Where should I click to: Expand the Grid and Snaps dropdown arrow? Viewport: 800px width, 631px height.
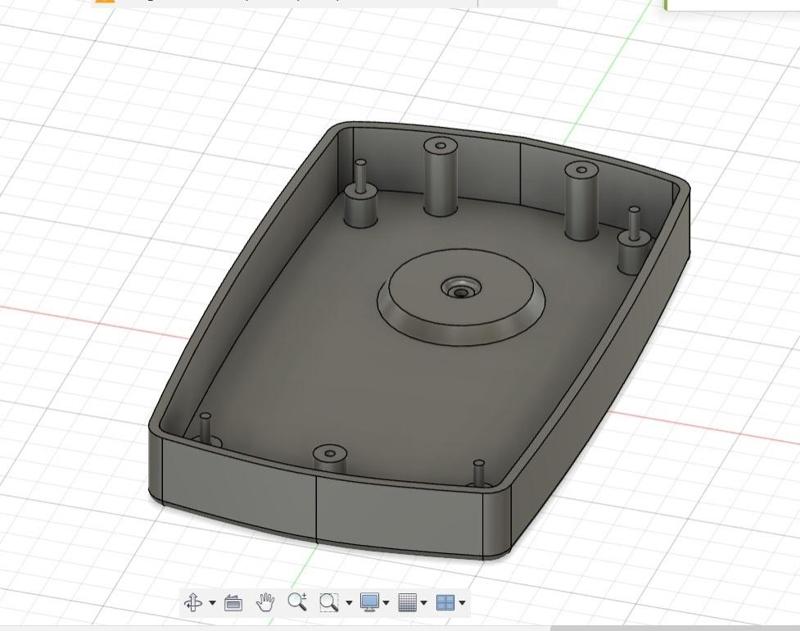click(x=424, y=603)
